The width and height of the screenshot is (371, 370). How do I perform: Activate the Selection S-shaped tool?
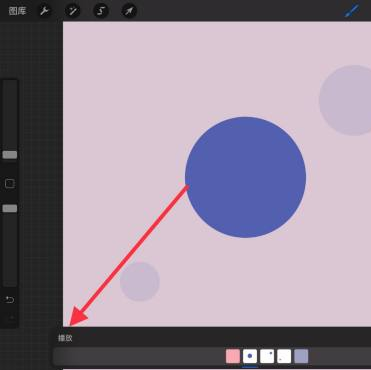click(x=101, y=11)
